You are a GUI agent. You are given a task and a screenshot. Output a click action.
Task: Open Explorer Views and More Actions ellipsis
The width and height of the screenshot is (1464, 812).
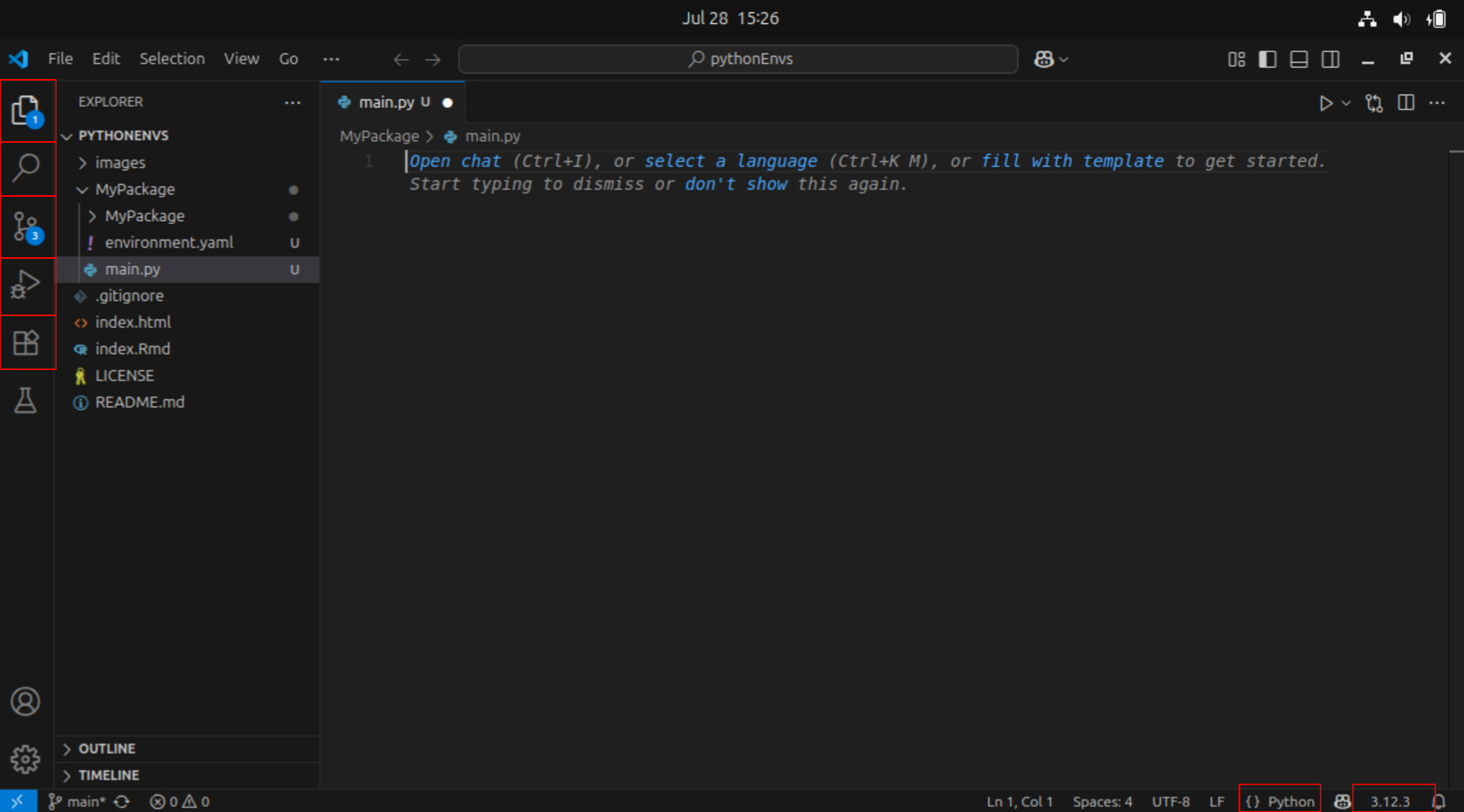coord(293,102)
